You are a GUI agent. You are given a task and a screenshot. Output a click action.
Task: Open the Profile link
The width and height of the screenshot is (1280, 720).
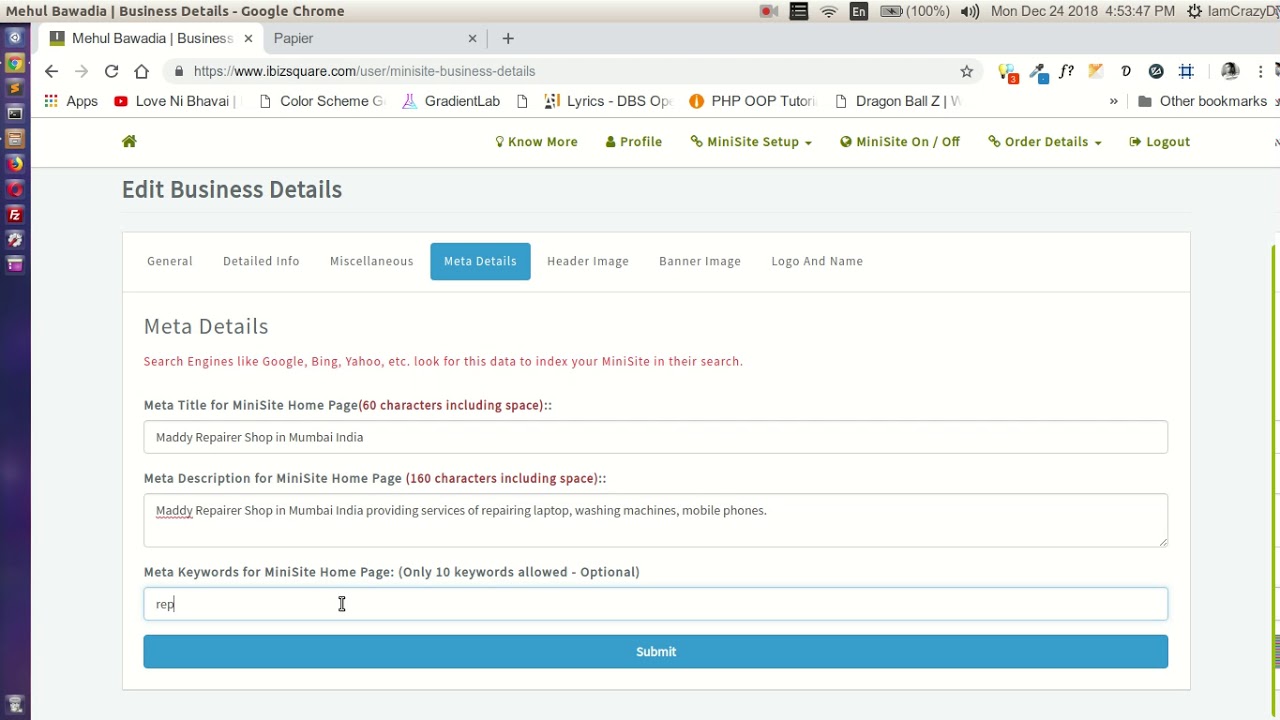[634, 142]
